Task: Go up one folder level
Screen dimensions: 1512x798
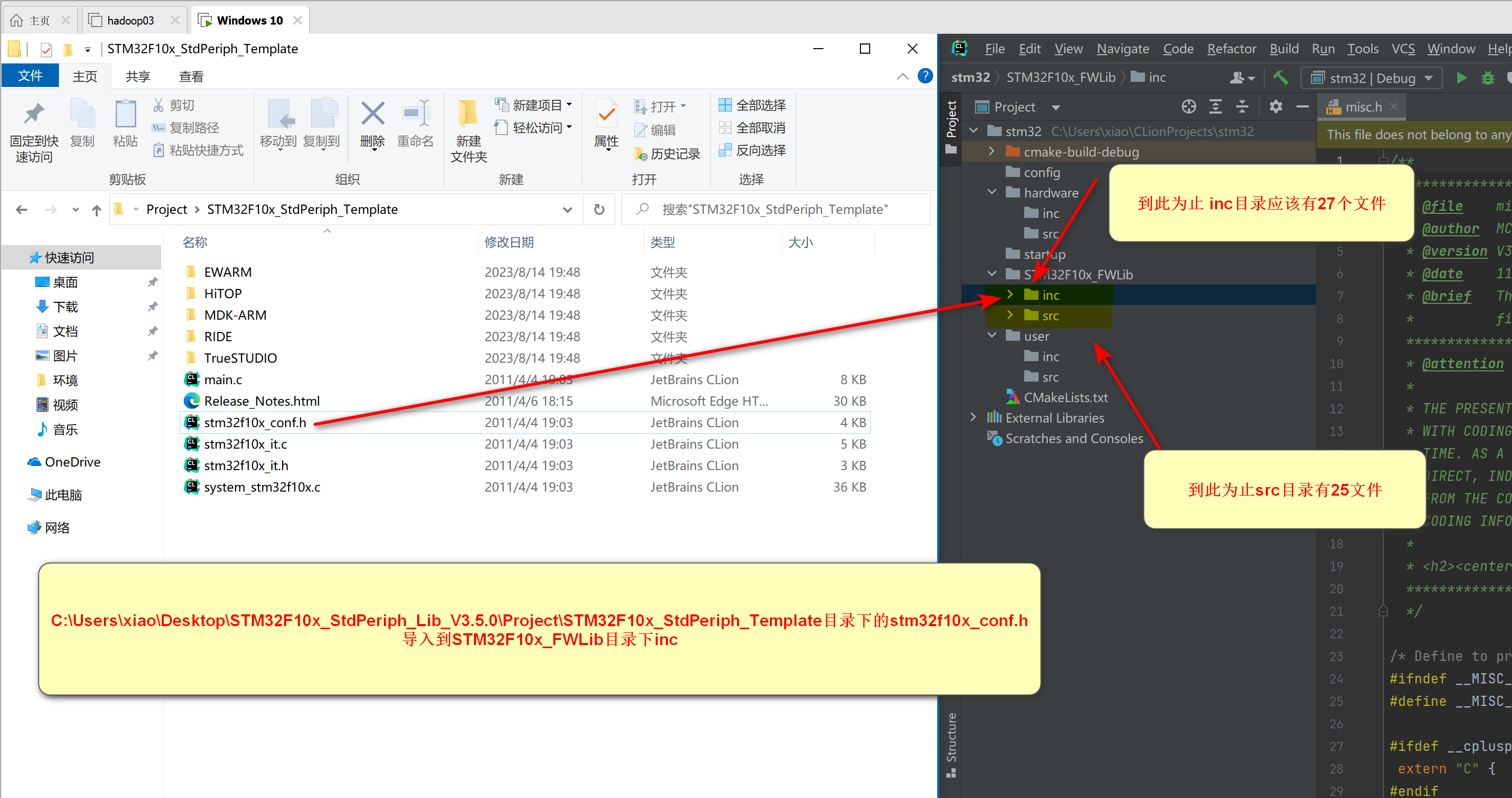Action: [x=97, y=210]
